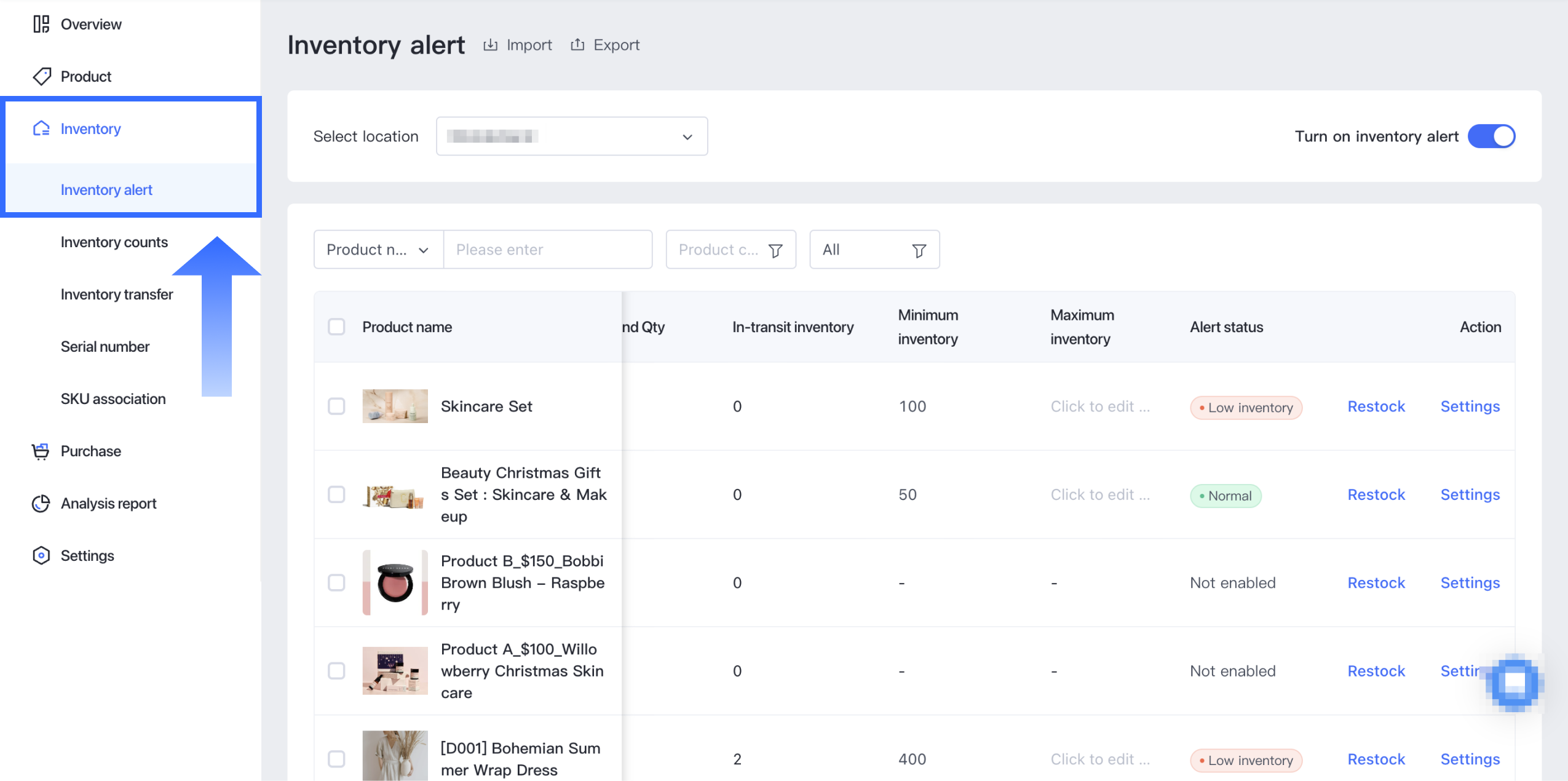The width and height of the screenshot is (1568, 781).
Task: Click the Product tag icon
Action: coord(41,76)
